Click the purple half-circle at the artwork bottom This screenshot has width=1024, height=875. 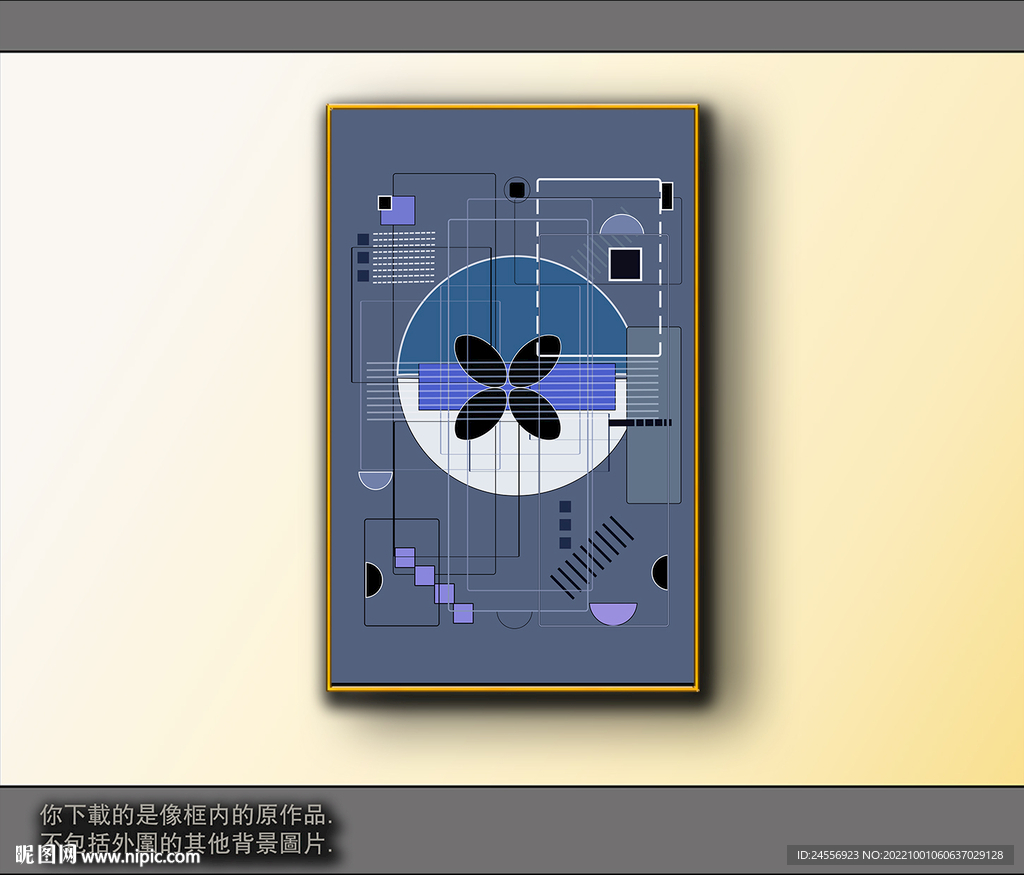[613, 612]
